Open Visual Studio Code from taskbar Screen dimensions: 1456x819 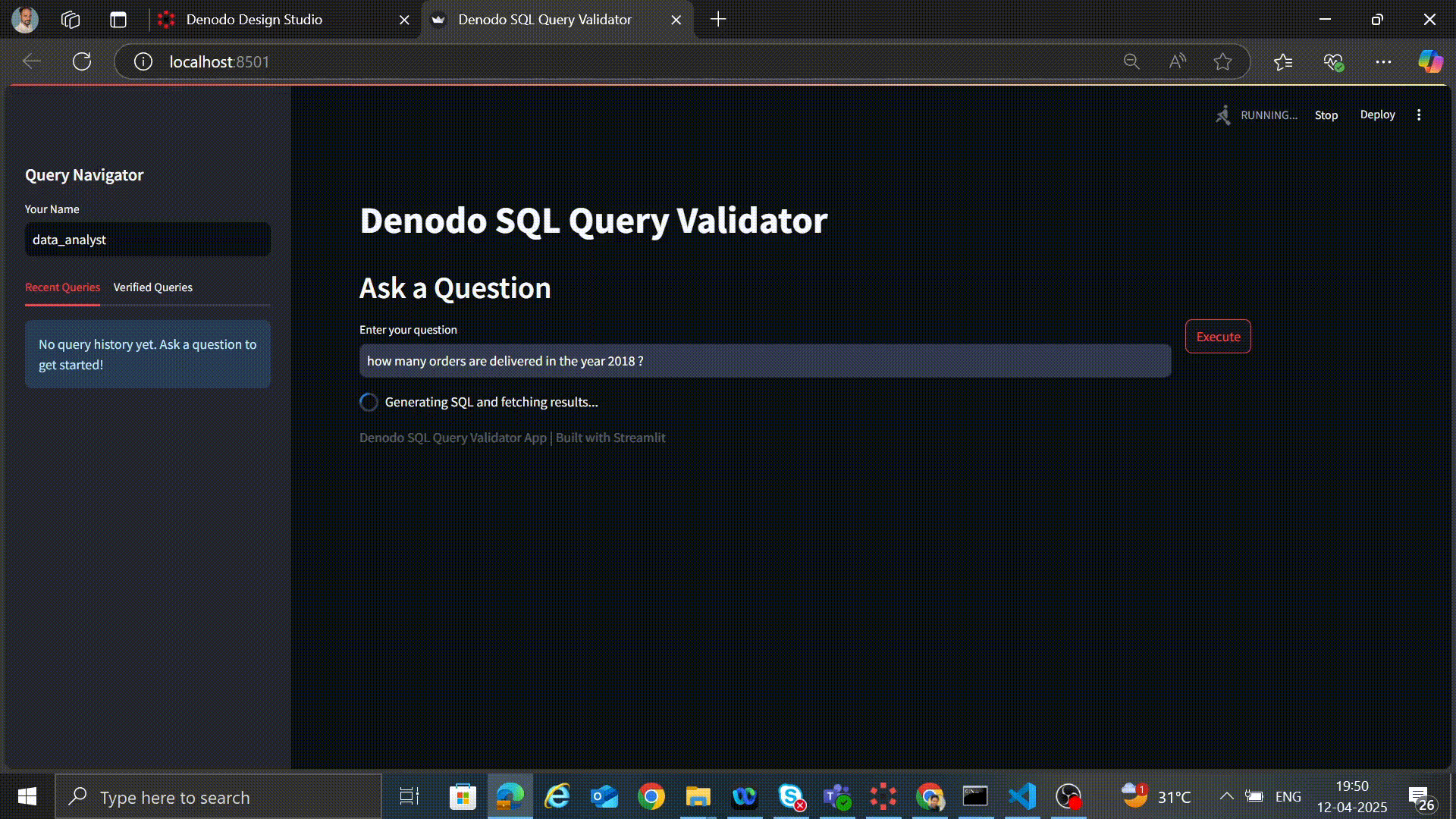pyautogui.click(x=1021, y=796)
